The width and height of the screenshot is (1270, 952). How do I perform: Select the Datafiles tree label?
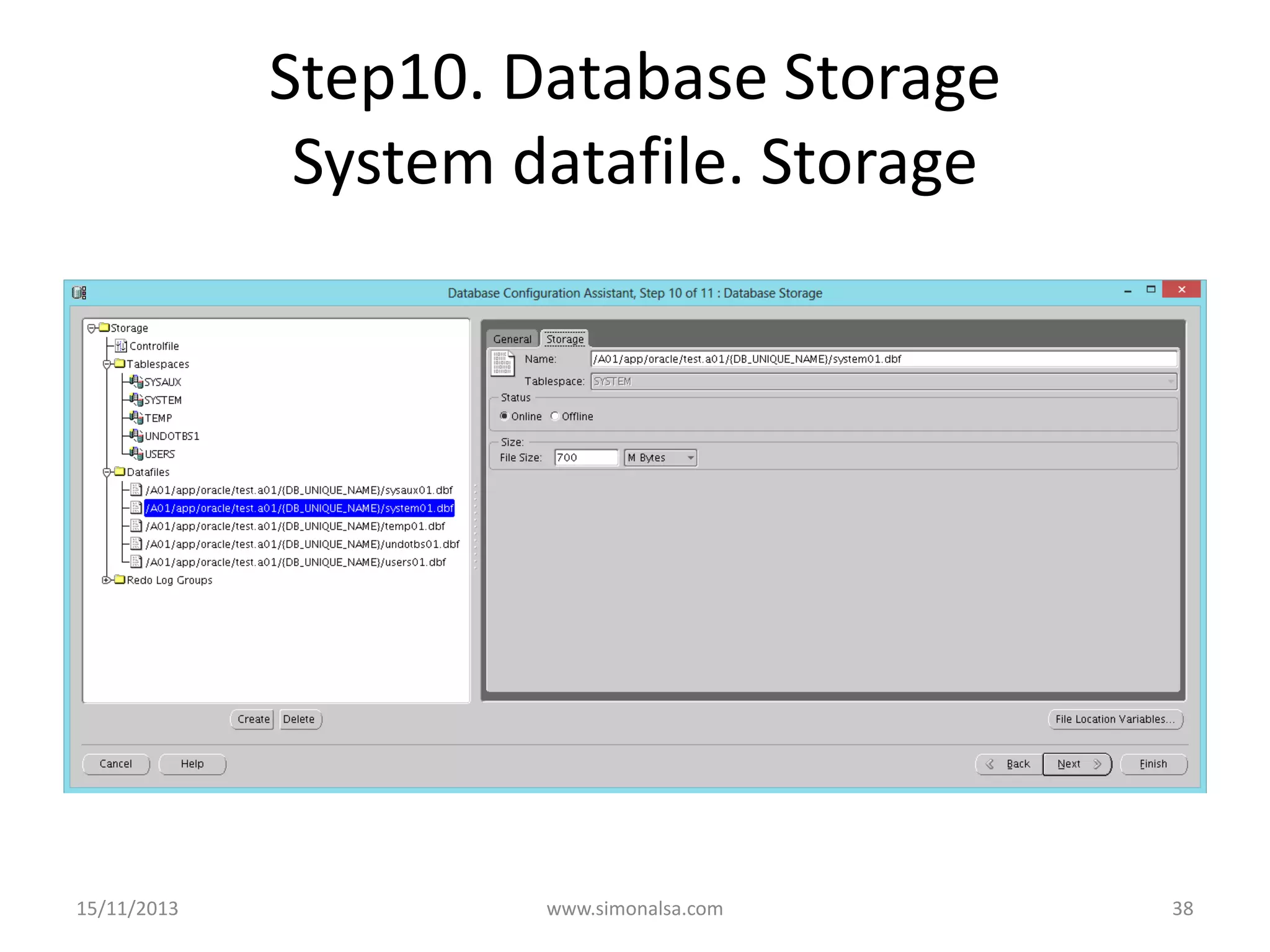point(148,472)
